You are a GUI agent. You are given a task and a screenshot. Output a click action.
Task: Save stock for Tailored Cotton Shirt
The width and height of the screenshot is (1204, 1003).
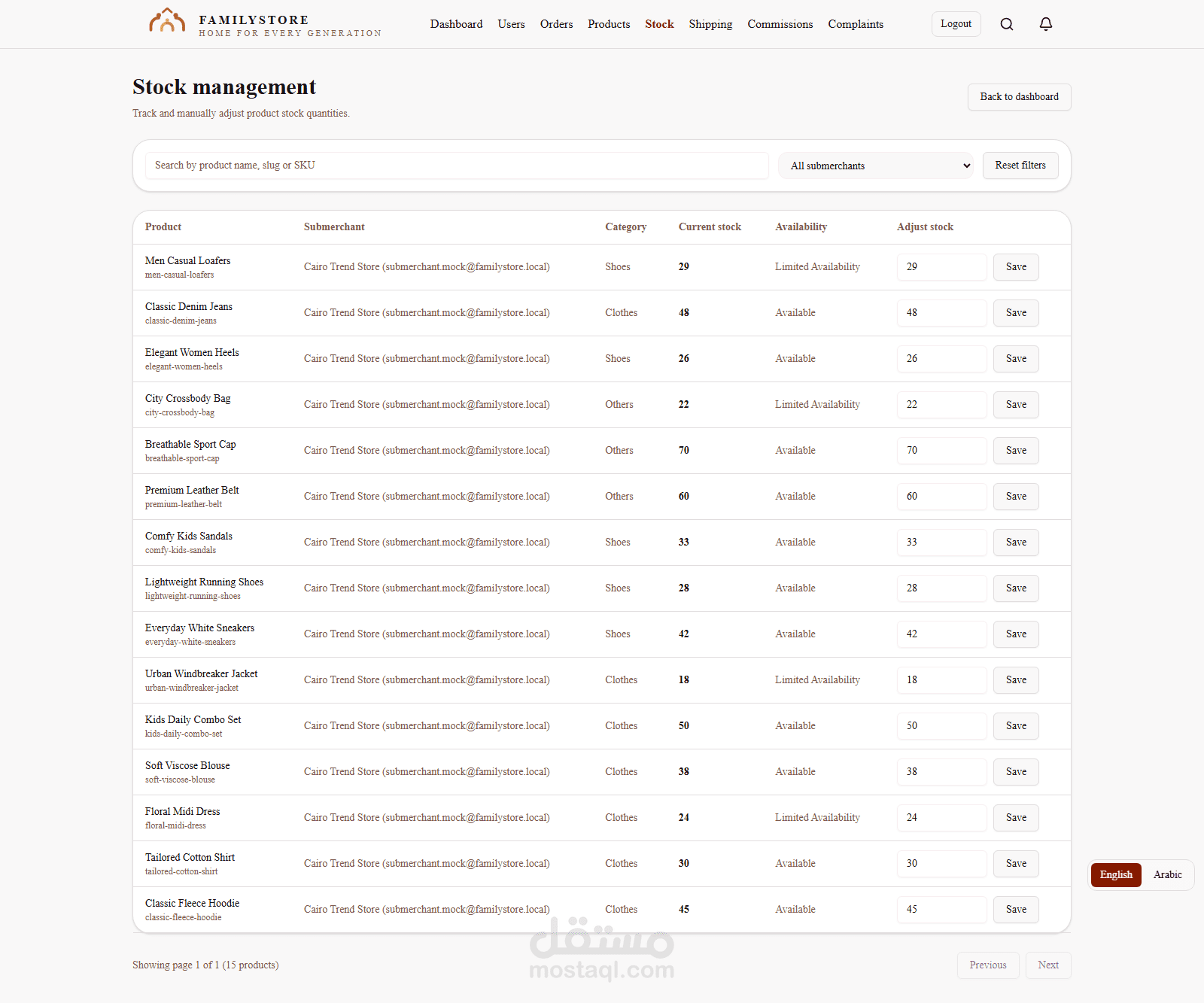pyautogui.click(x=1016, y=864)
